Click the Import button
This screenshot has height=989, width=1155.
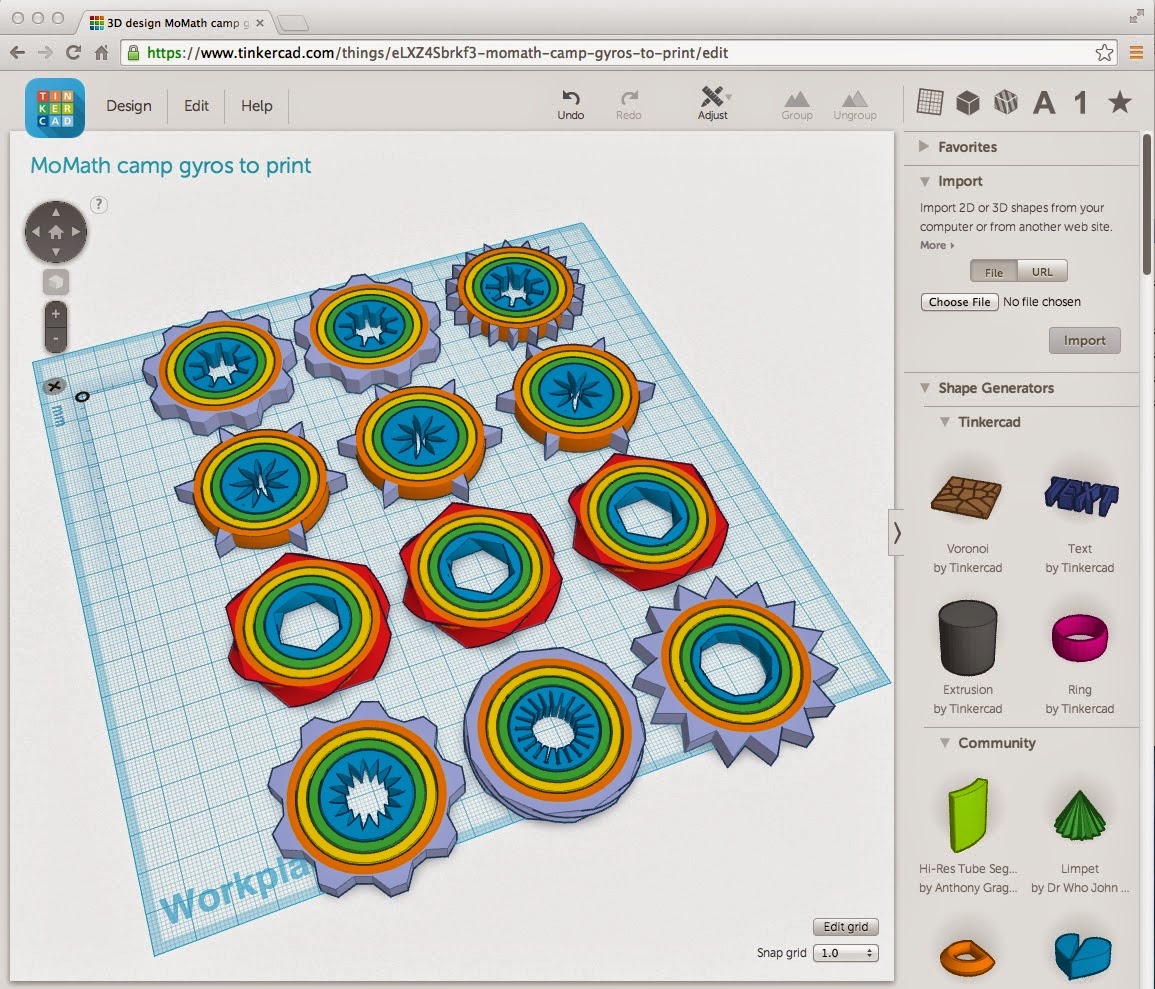[x=1084, y=340]
